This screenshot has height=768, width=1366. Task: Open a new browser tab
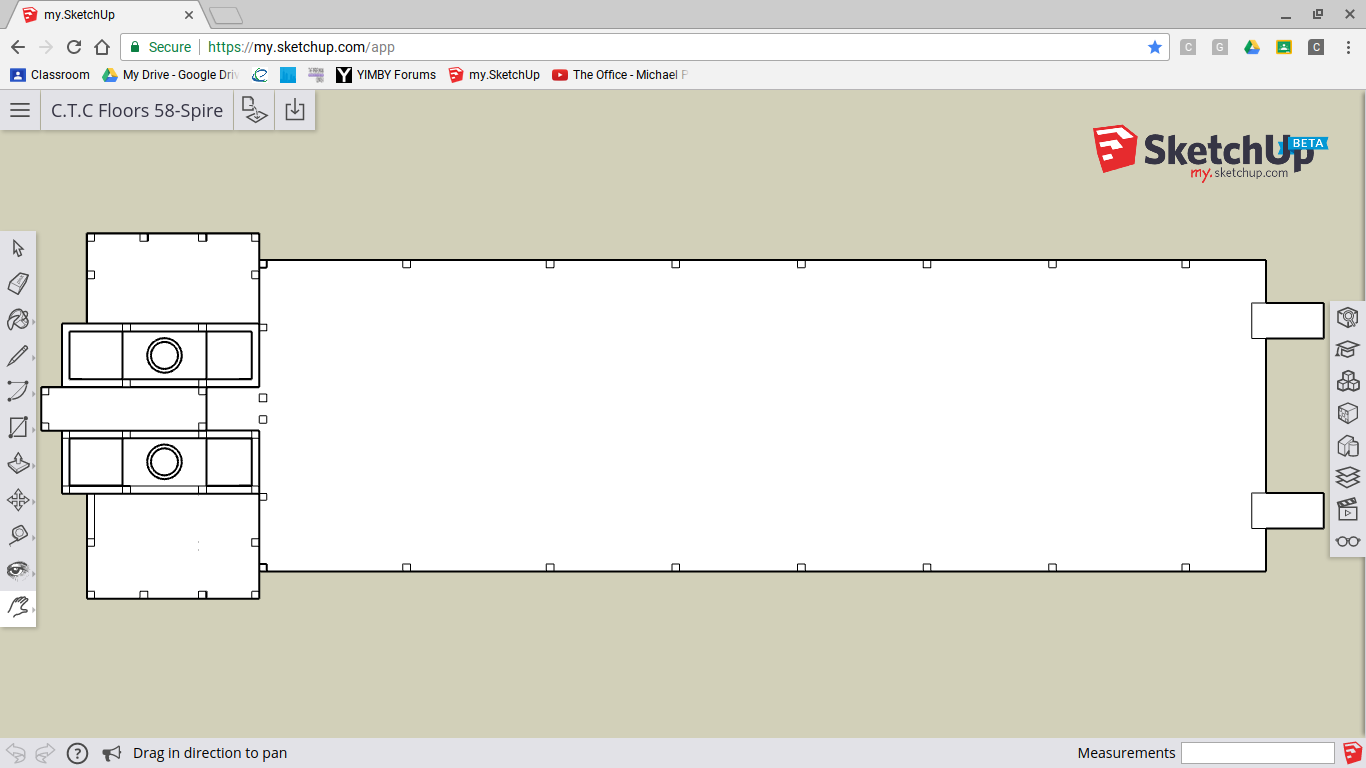click(x=226, y=16)
